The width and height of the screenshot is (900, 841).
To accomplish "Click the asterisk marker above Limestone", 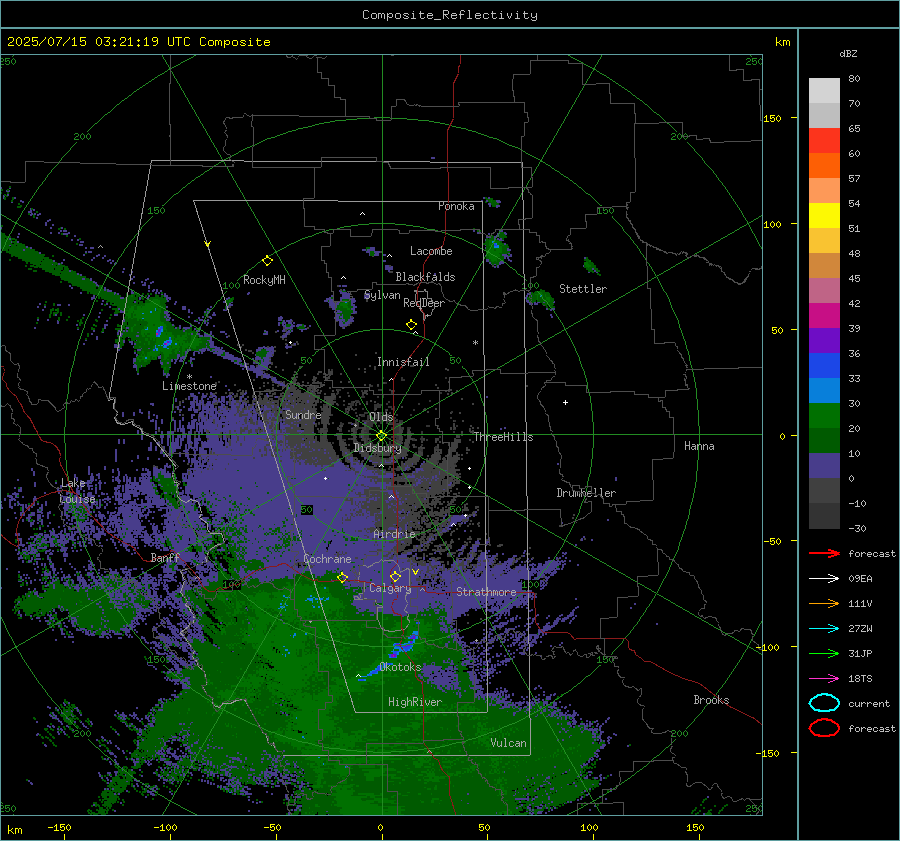I will 189,377.
